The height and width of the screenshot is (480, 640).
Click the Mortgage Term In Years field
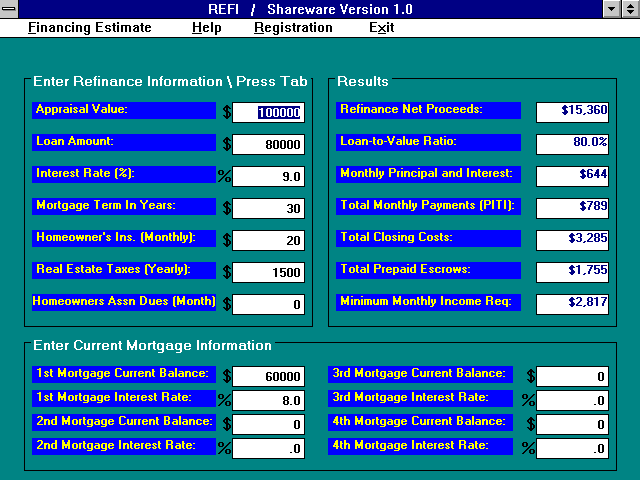(268, 209)
